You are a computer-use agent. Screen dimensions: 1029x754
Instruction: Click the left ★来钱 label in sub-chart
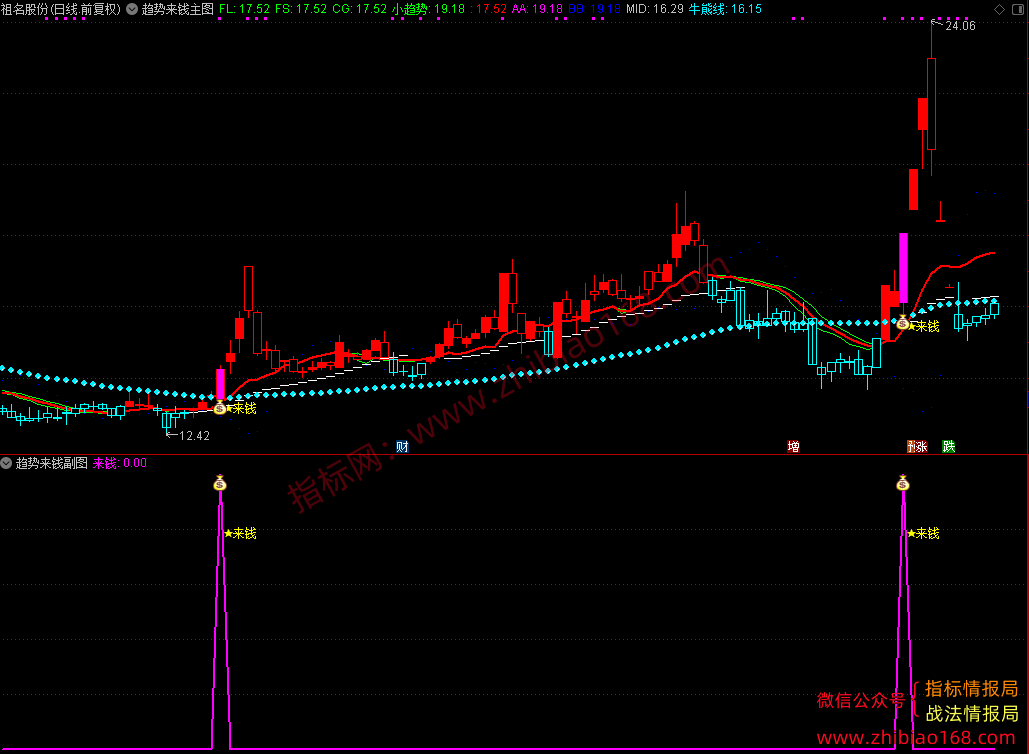coord(240,534)
